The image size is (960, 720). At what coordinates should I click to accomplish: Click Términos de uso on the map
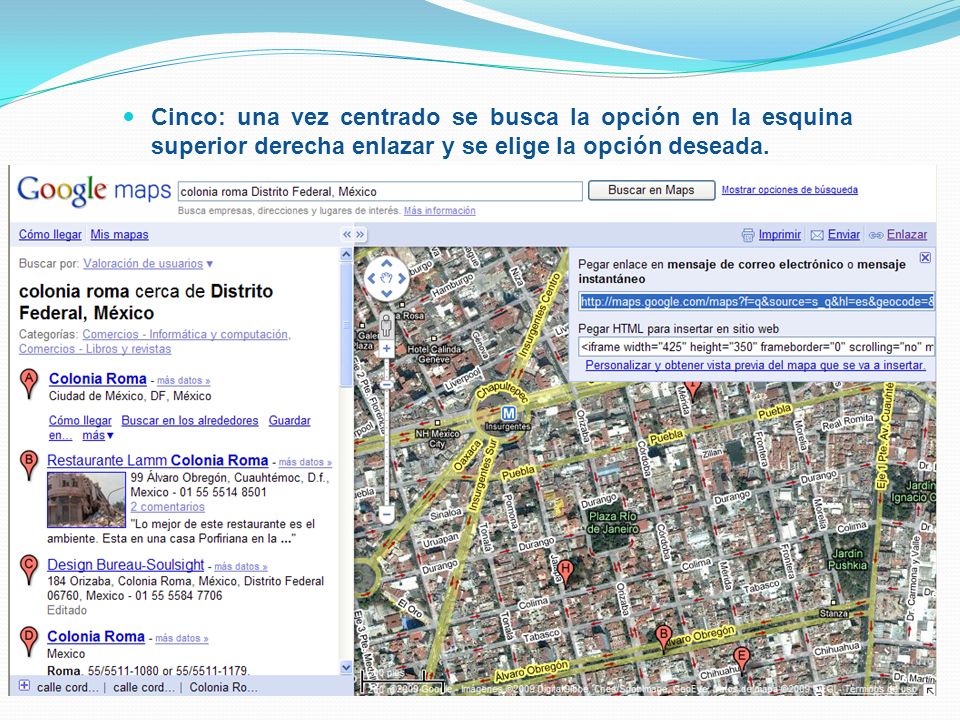point(880,689)
